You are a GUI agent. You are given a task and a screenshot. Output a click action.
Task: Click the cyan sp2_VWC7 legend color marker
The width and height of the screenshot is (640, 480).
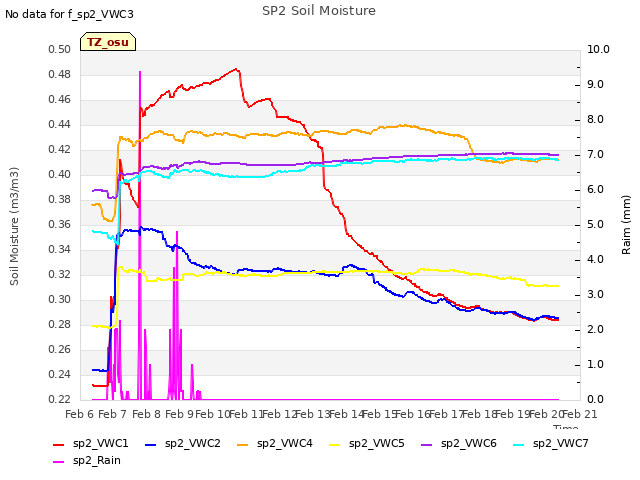519,444
